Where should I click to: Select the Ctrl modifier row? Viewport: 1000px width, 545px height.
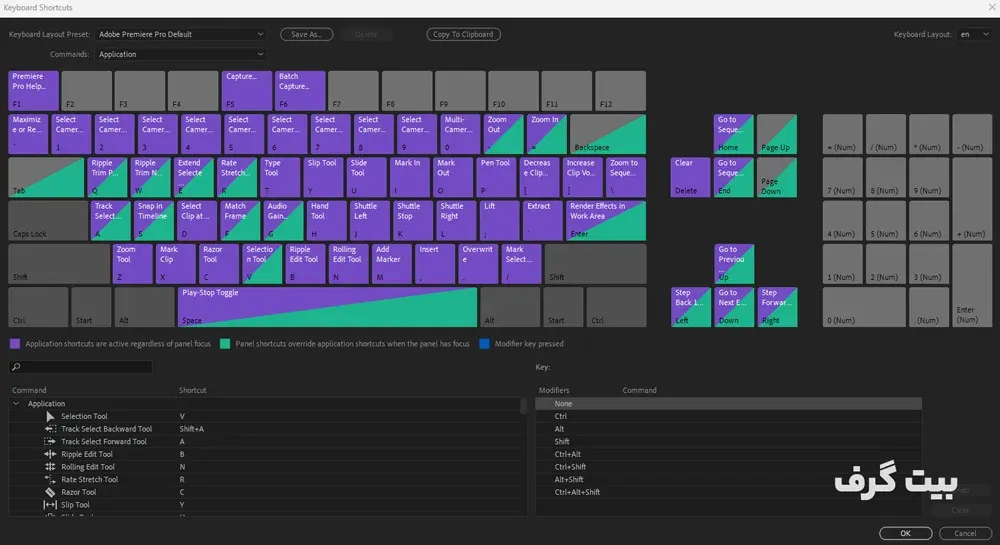[728, 416]
